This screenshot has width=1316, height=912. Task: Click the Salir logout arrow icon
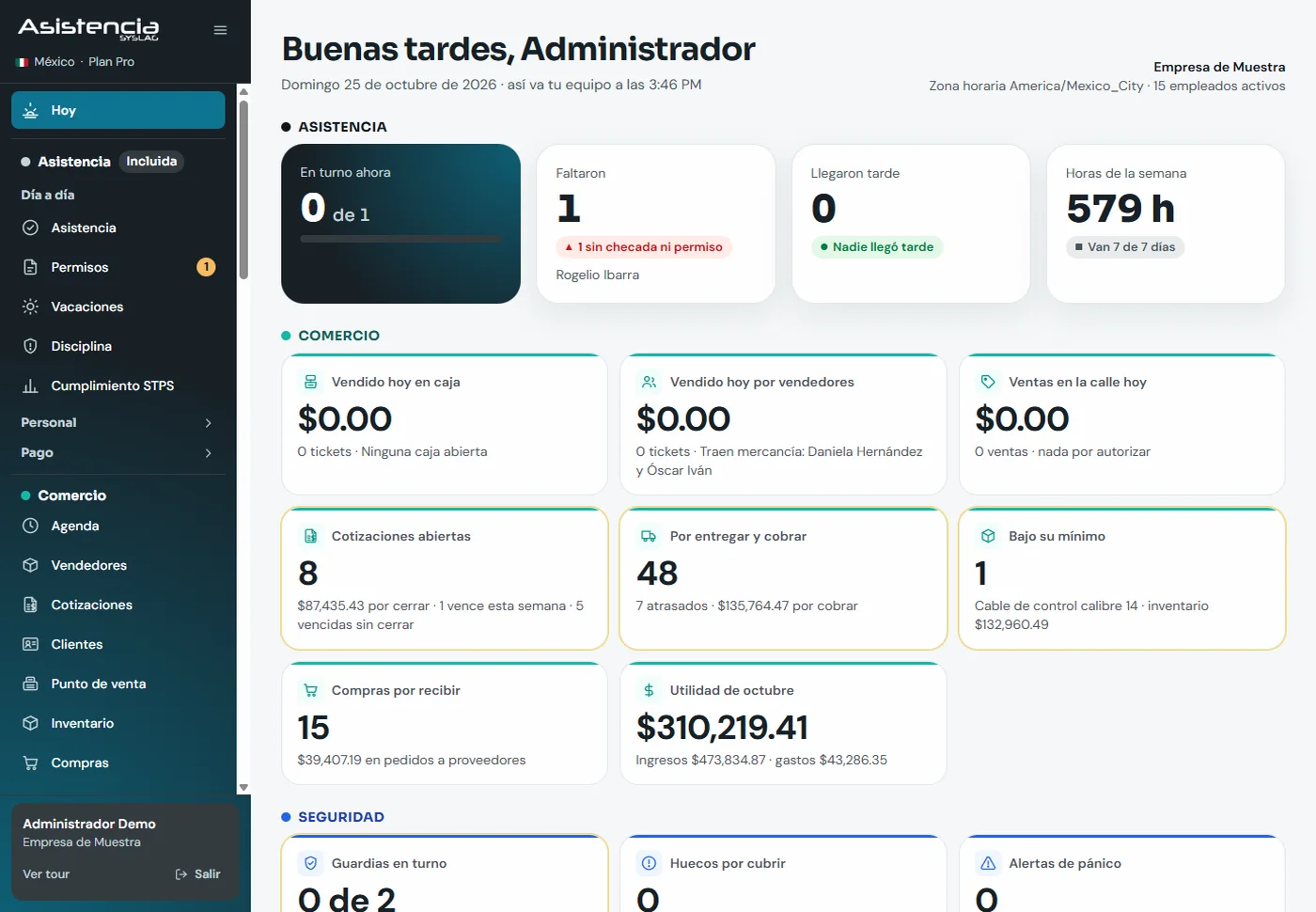point(181,874)
